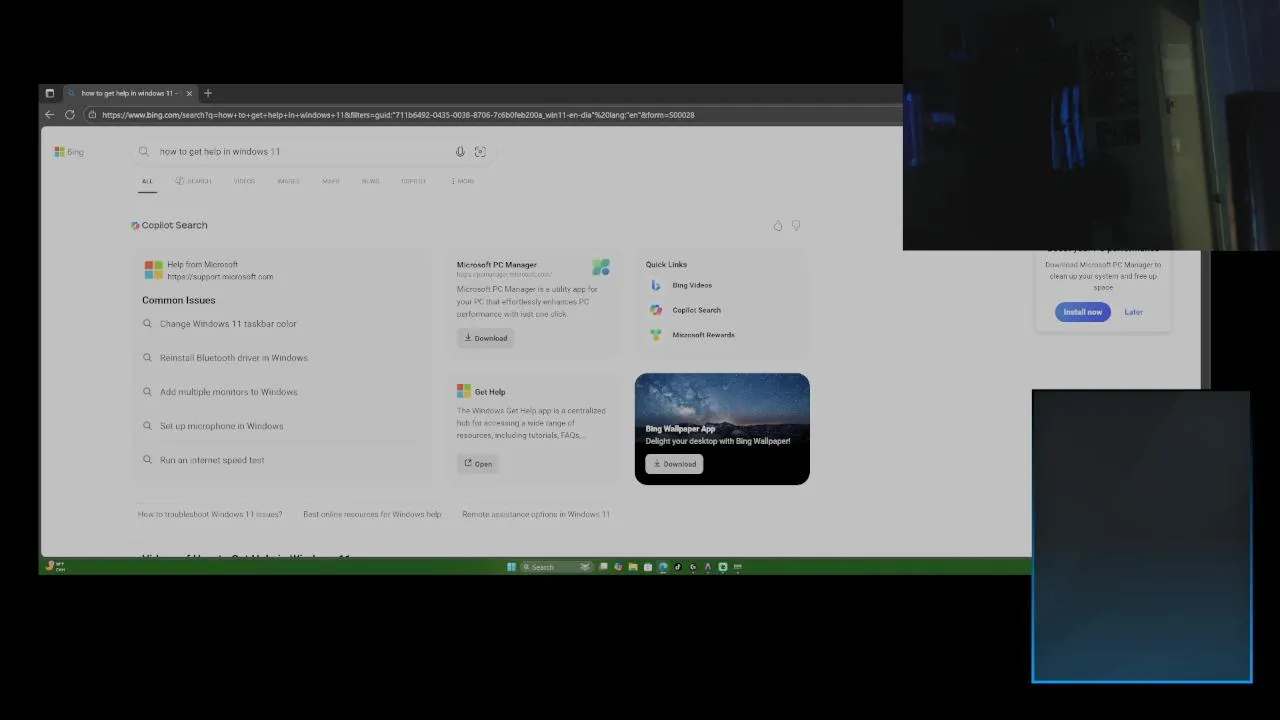Give thumbs down to Copilot answer
The width and height of the screenshot is (1280, 720).
[x=796, y=226]
